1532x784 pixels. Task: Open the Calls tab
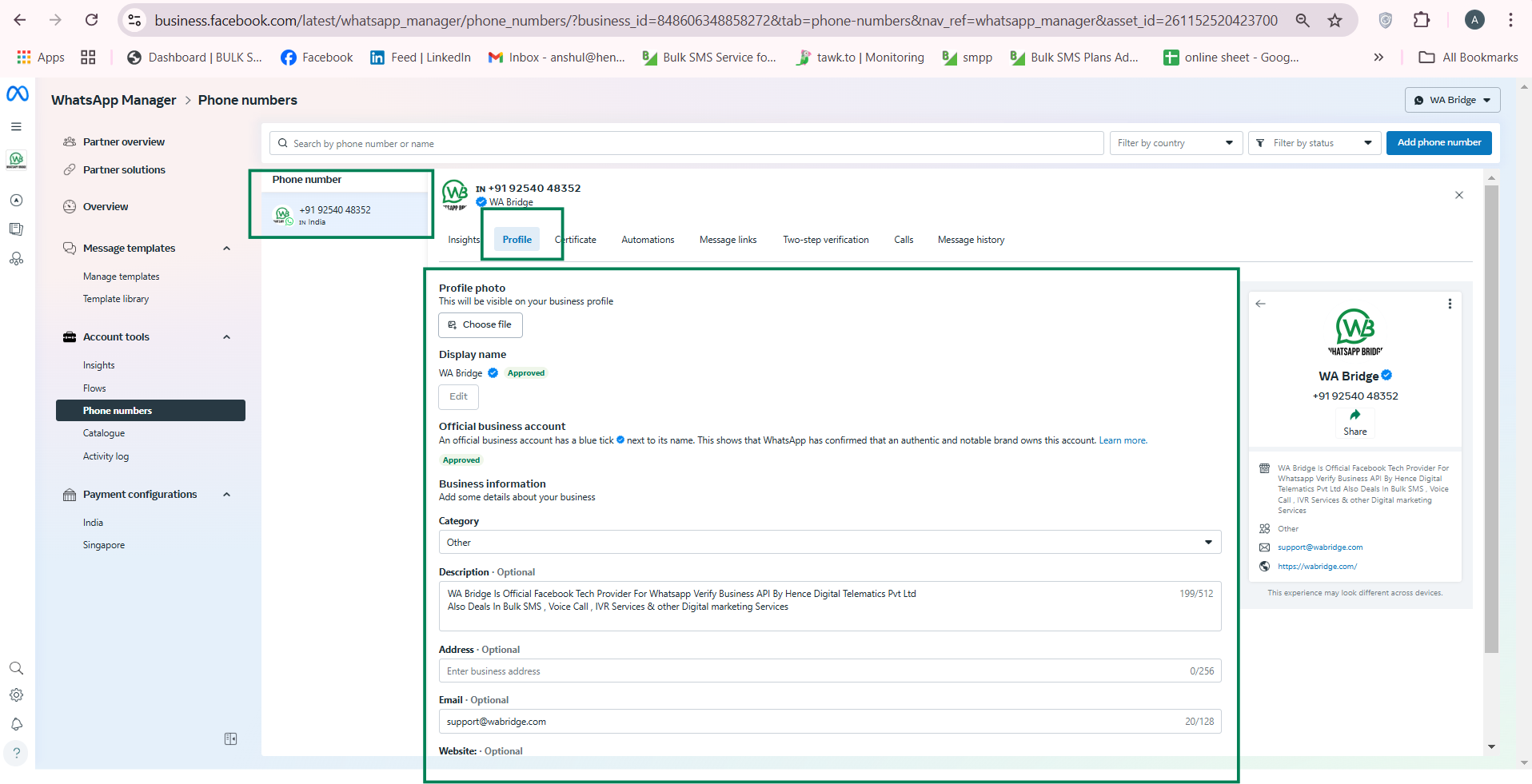coord(904,240)
